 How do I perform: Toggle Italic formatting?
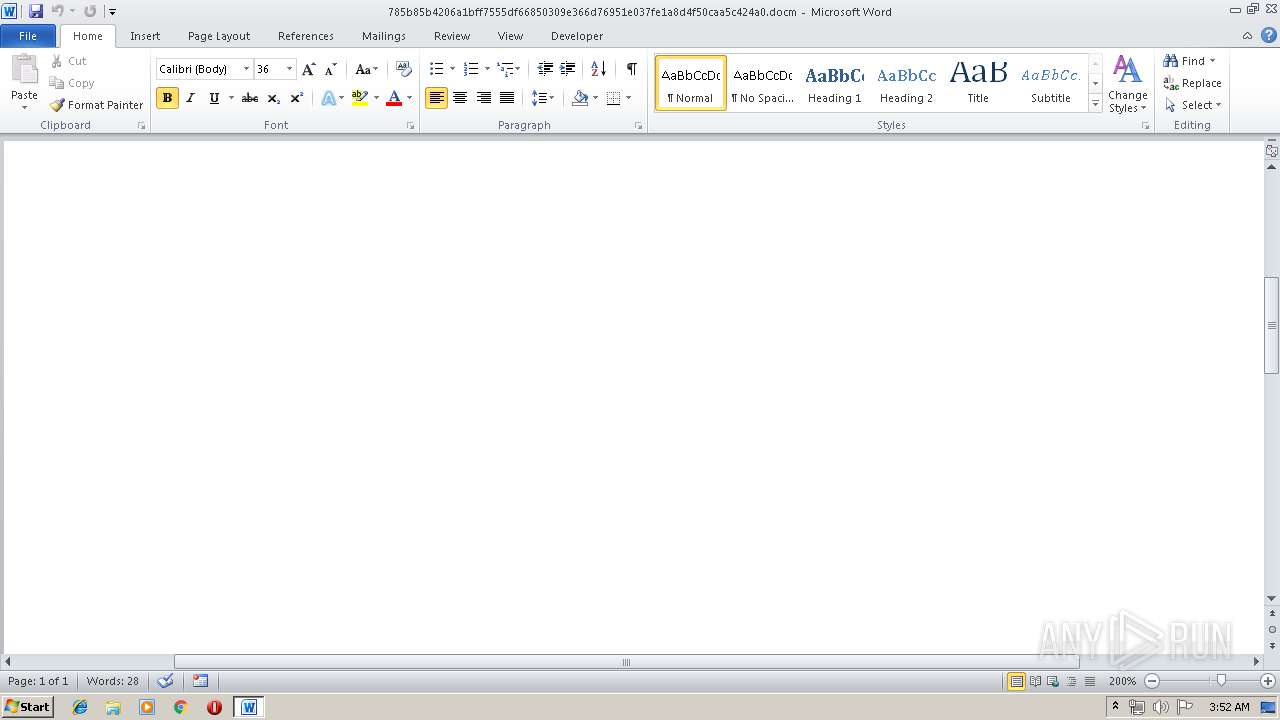coord(190,98)
